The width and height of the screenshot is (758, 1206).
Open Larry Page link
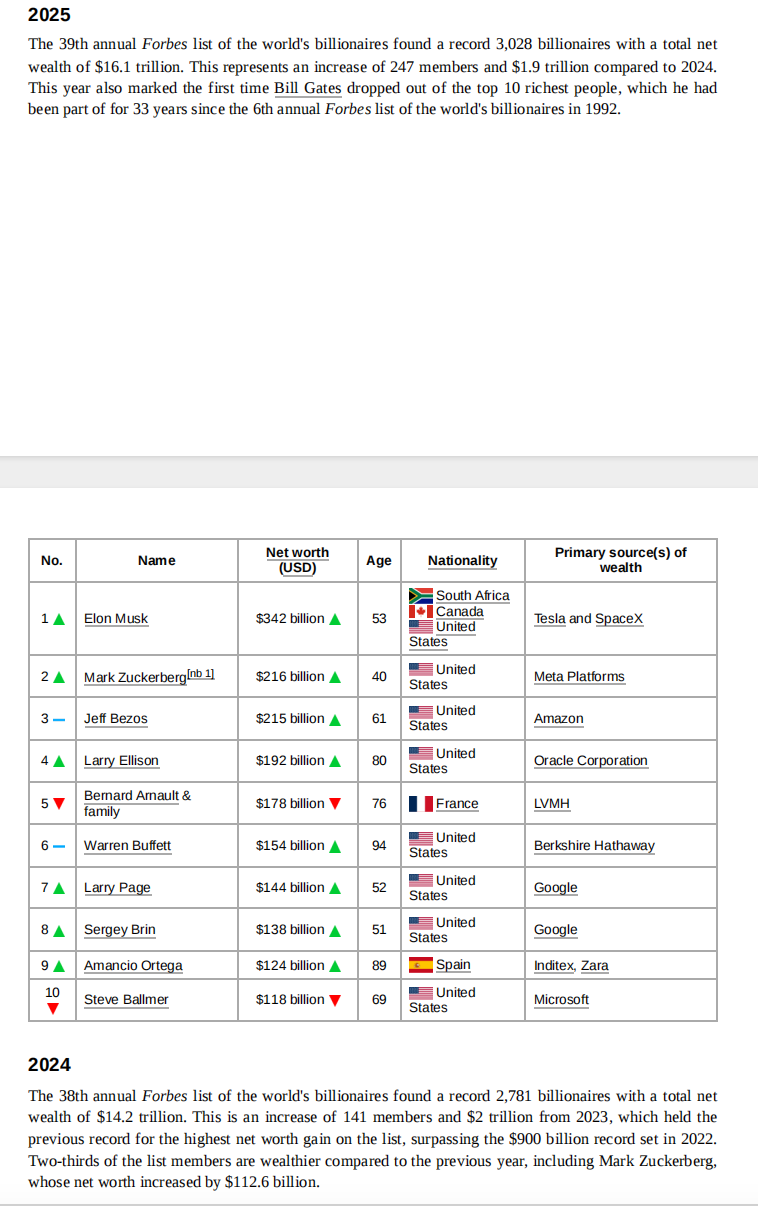(x=117, y=887)
